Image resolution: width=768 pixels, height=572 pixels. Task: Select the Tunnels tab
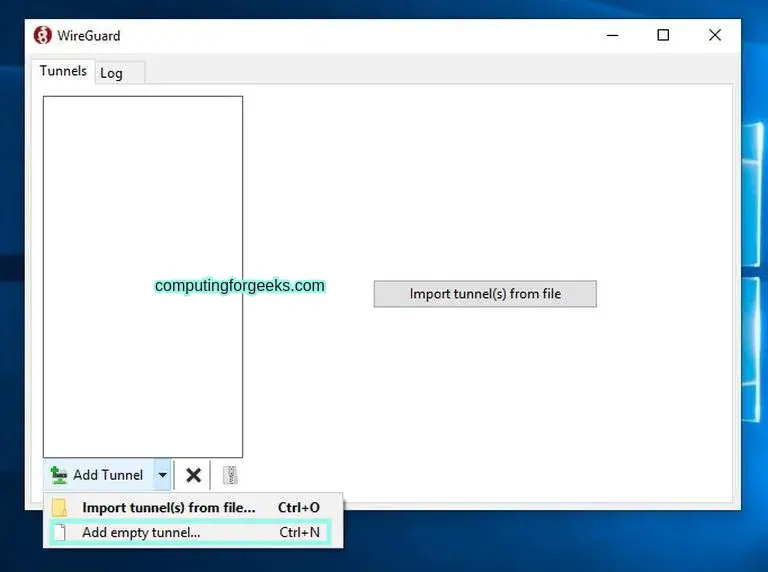coord(63,72)
